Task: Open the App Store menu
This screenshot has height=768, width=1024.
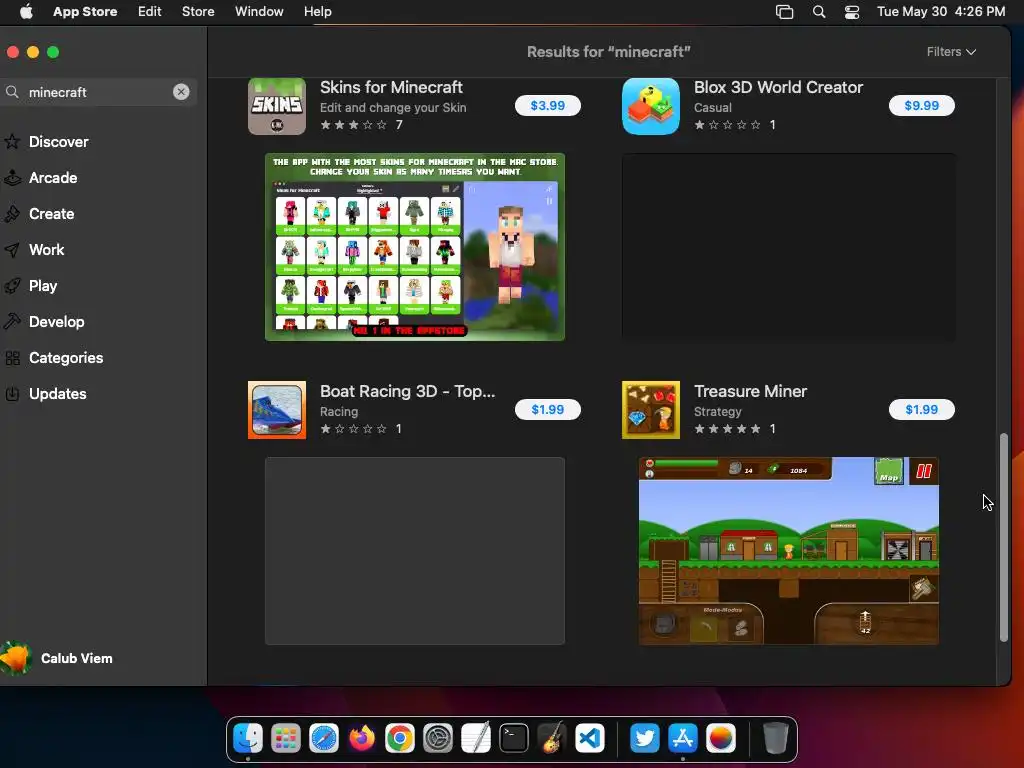Action: [x=85, y=12]
